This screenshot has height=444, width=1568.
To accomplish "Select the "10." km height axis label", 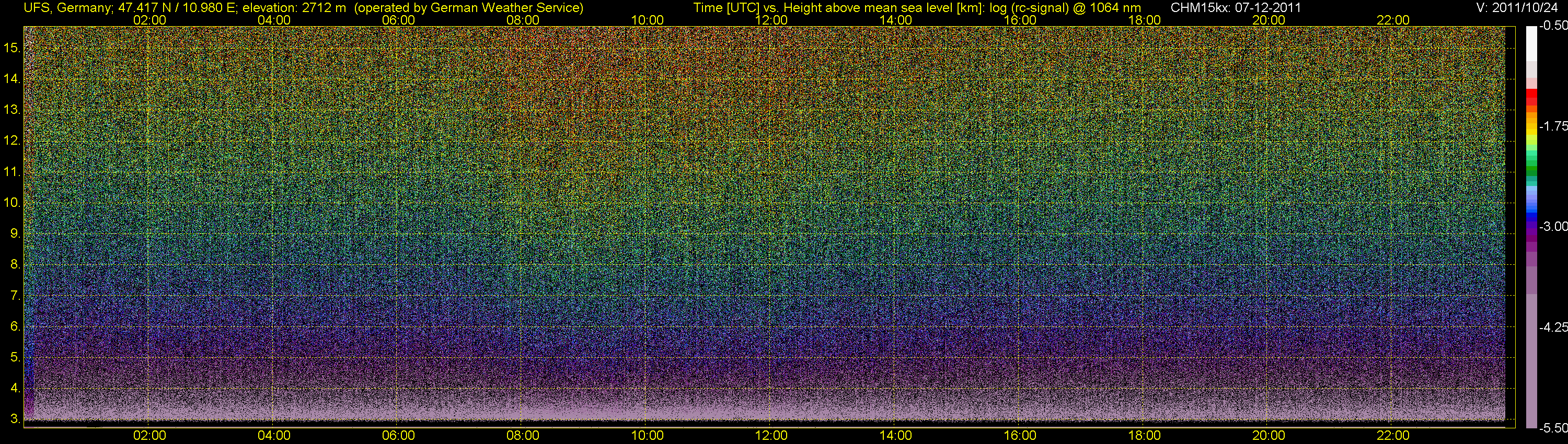I will [x=12, y=203].
